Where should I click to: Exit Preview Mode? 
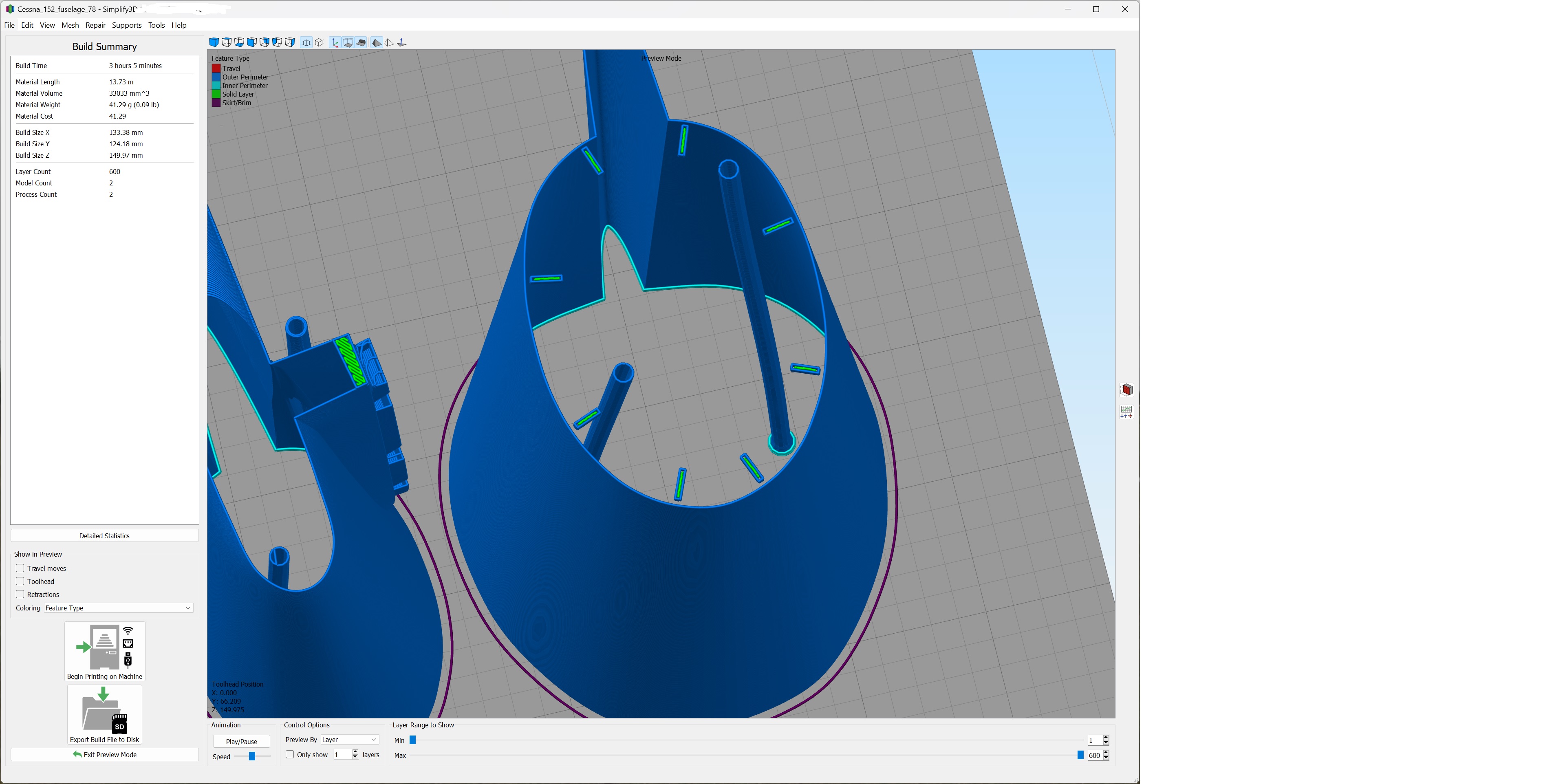(x=104, y=754)
